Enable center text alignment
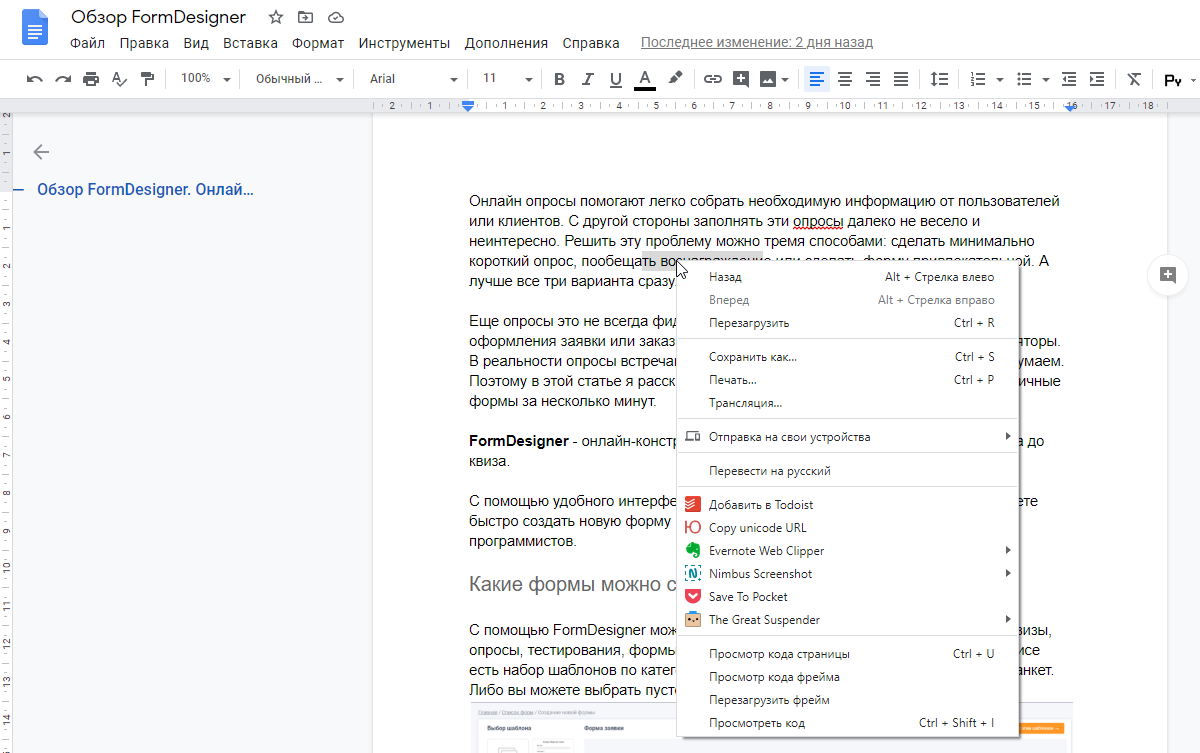 (x=845, y=79)
